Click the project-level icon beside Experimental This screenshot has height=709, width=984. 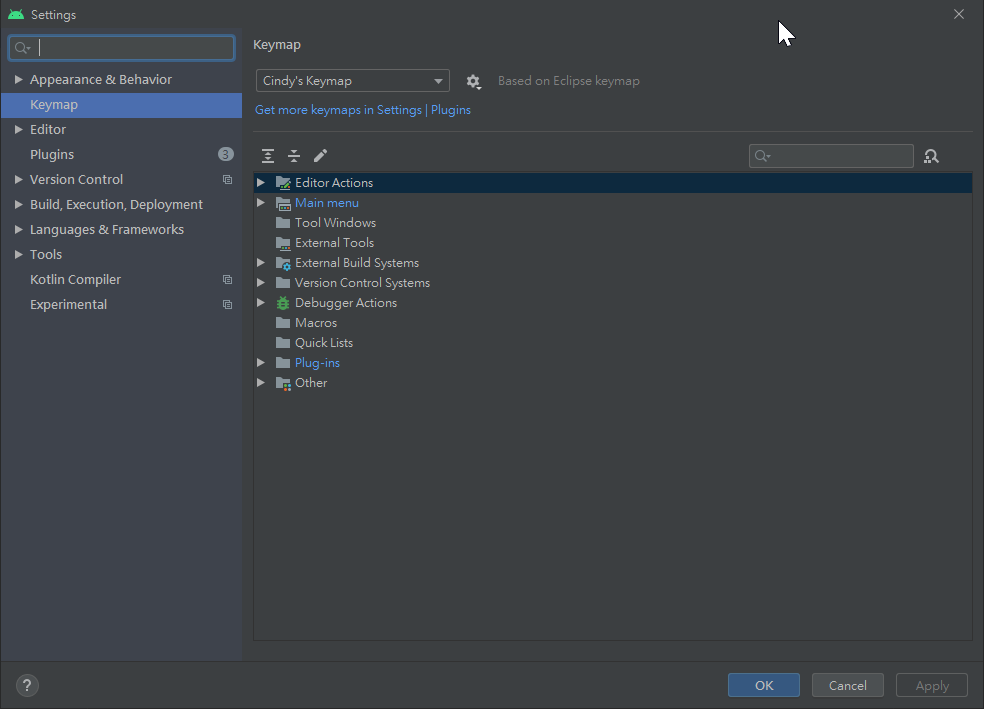227,305
